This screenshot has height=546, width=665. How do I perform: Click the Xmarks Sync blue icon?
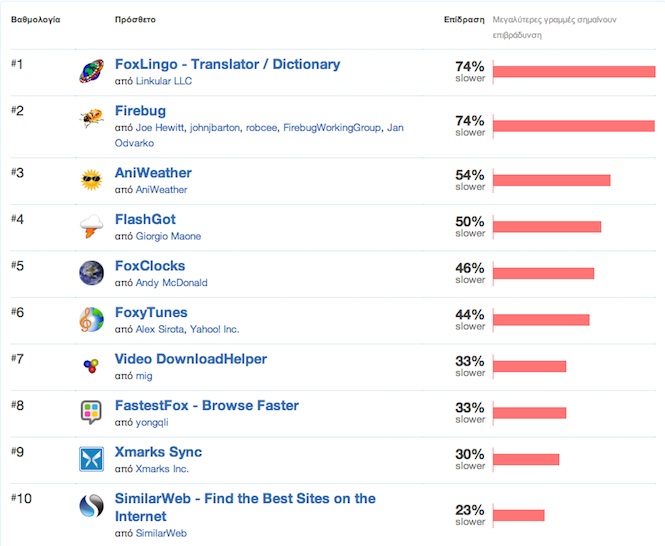92,459
